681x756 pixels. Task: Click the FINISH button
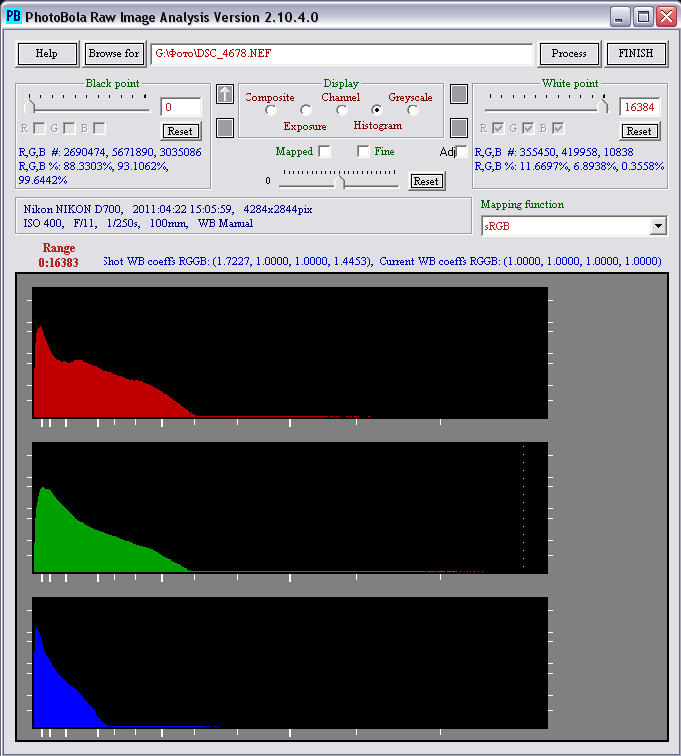[x=636, y=54]
